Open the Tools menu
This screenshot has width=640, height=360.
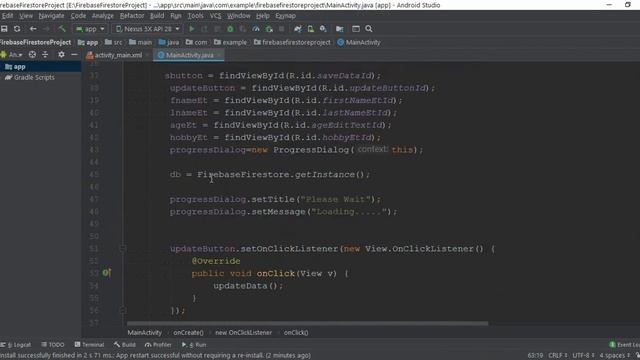point(196,16)
